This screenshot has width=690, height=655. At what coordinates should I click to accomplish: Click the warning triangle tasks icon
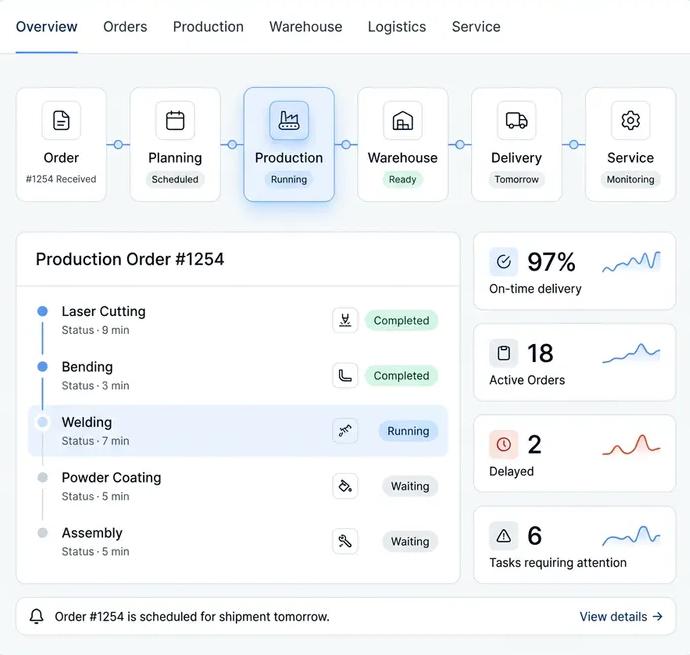click(x=504, y=536)
